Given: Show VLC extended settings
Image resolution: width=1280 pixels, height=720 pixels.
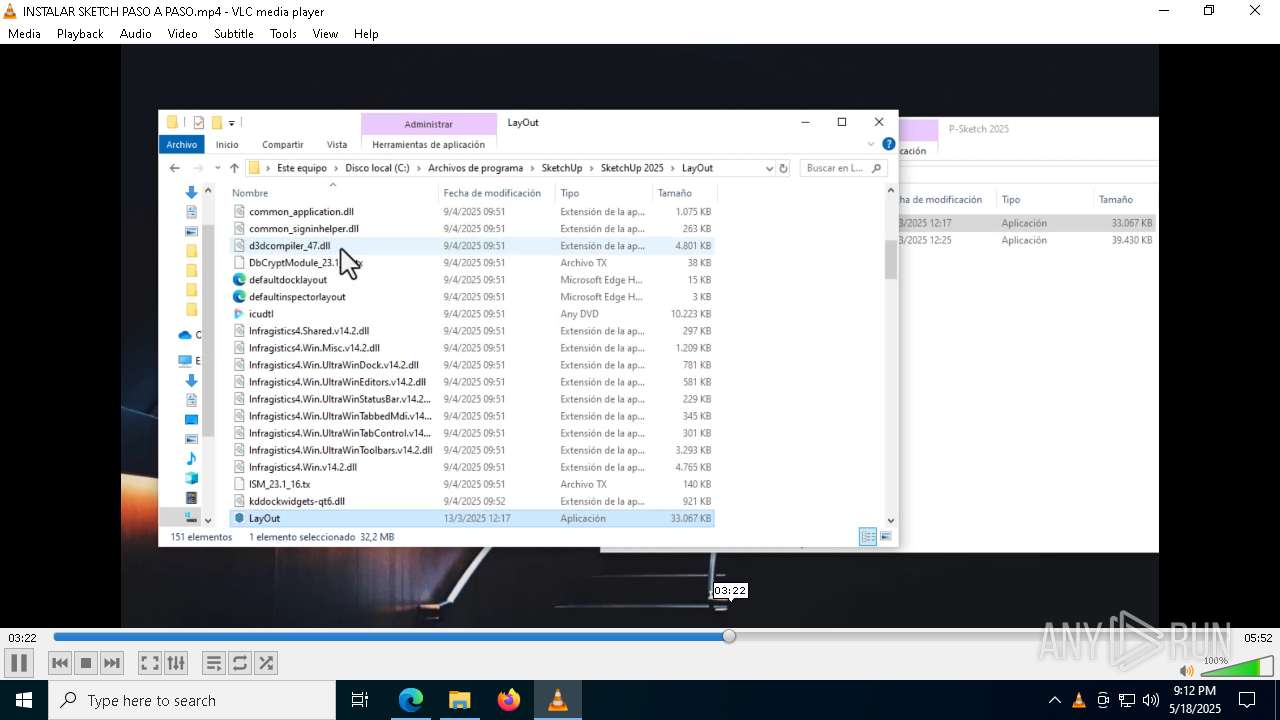Looking at the screenshot, I should [176, 663].
